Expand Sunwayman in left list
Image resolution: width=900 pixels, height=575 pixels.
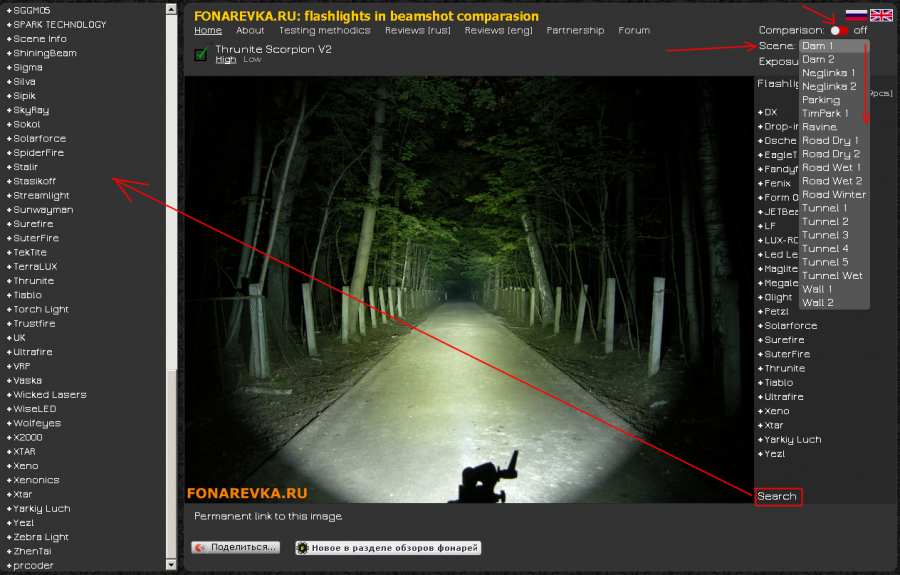(x=40, y=210)
